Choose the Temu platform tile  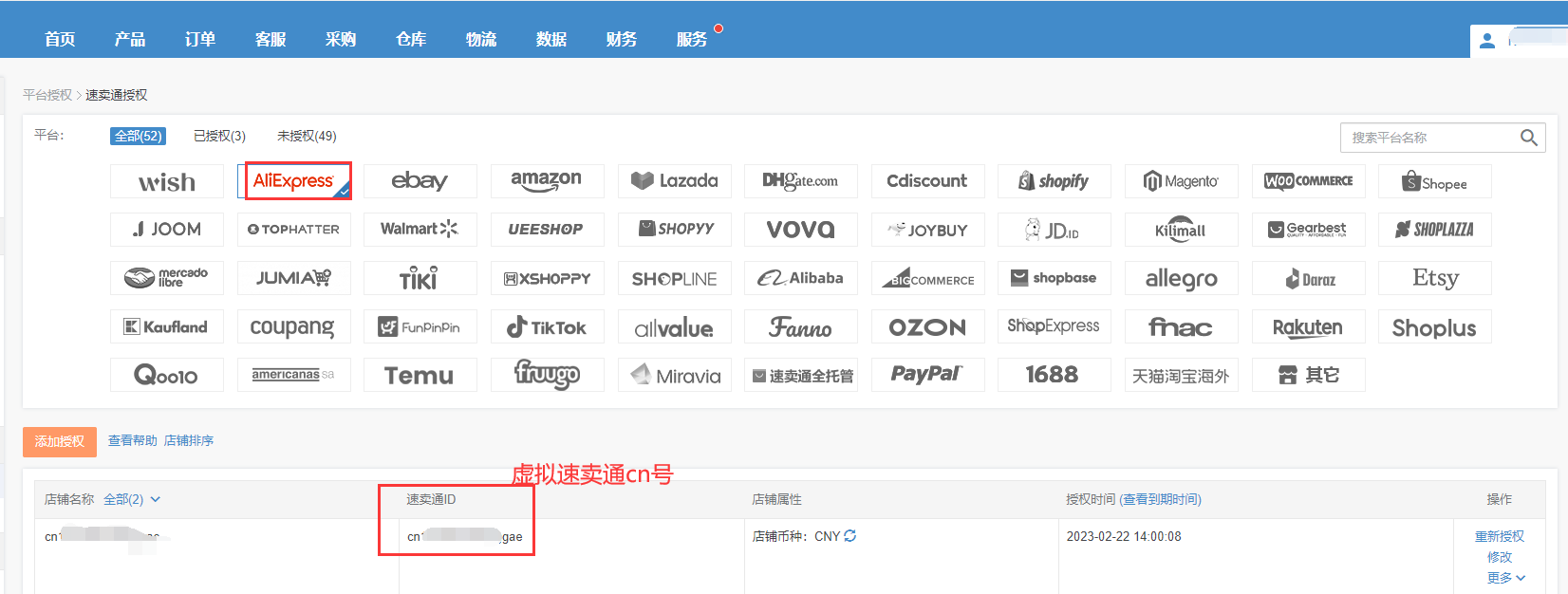pyautogui.click(x=420, y=375)
